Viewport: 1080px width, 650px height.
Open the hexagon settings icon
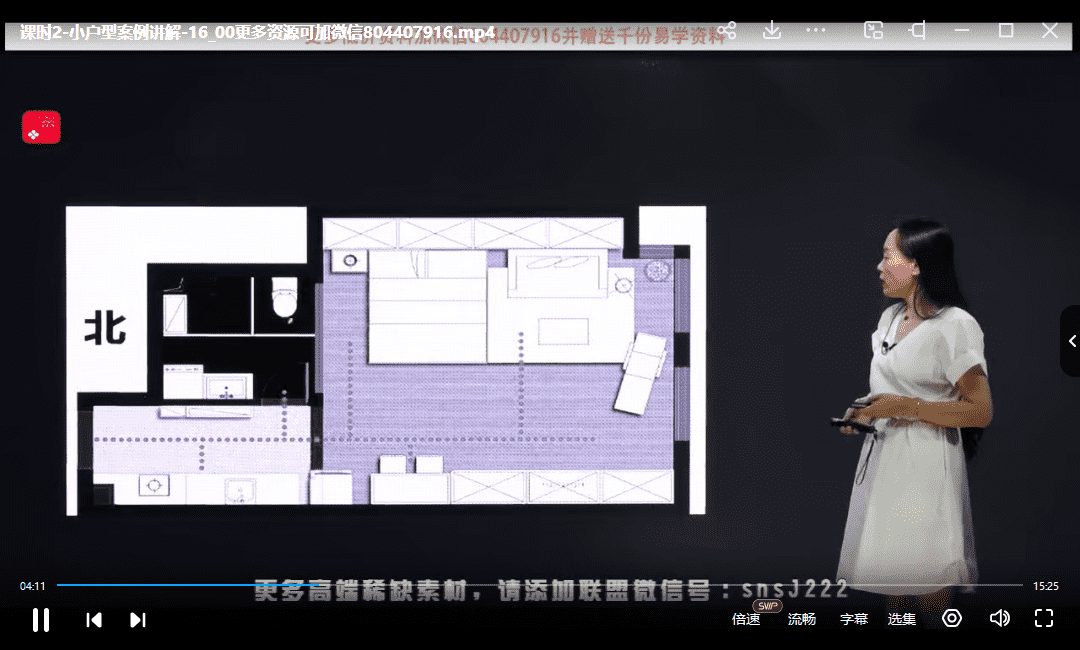pyautogui.click(x=952, y=618)
